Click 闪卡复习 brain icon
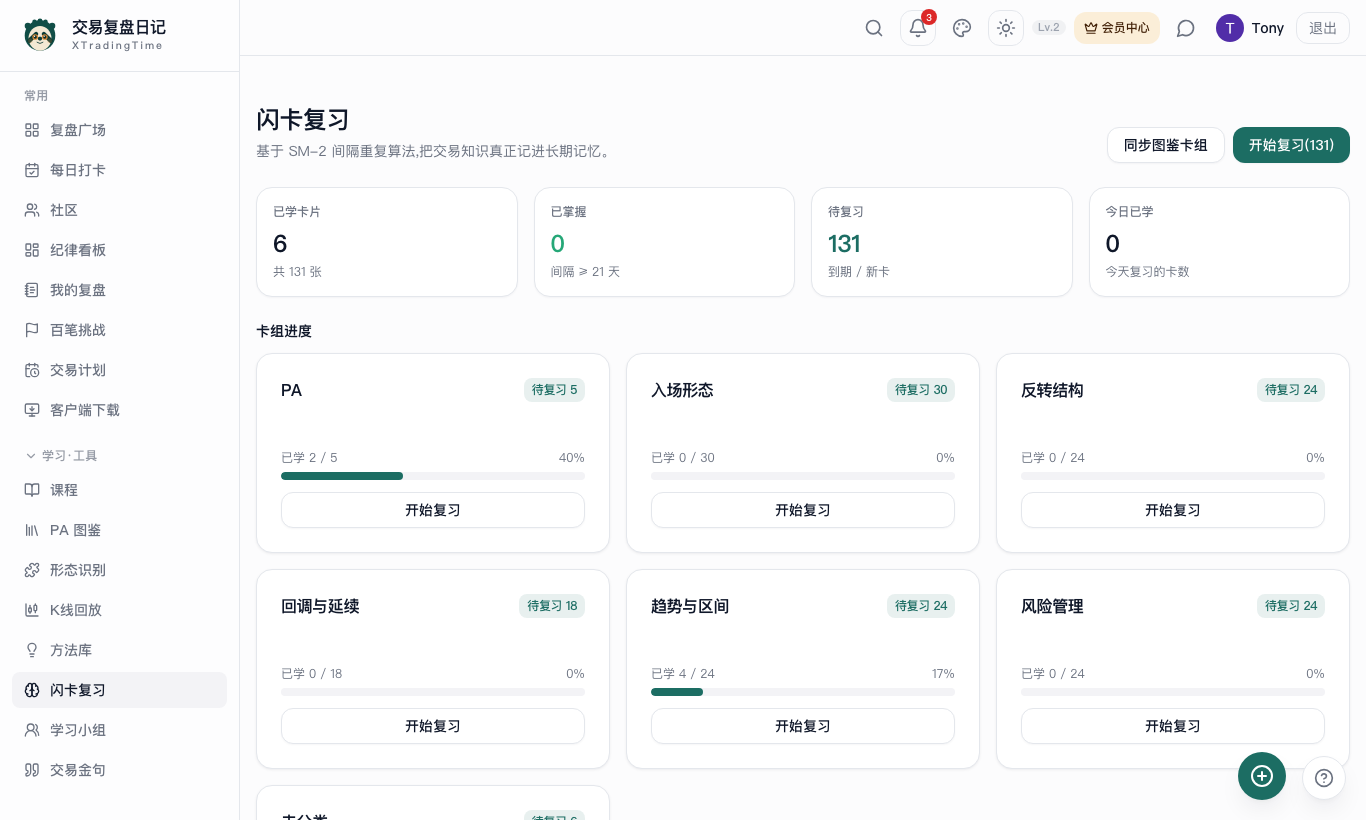1366x820 pixels. (x=32, y=690)
